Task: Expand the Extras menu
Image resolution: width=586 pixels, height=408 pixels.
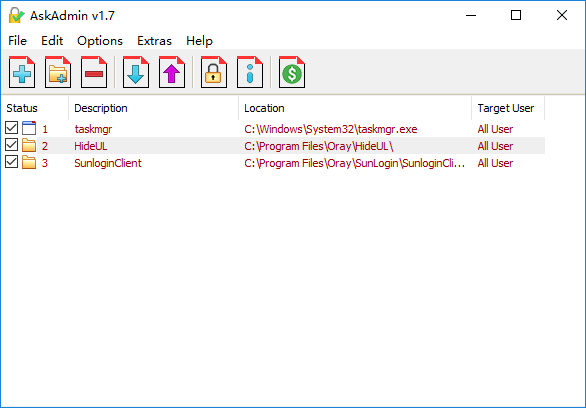Action: [x=154, y=41]
